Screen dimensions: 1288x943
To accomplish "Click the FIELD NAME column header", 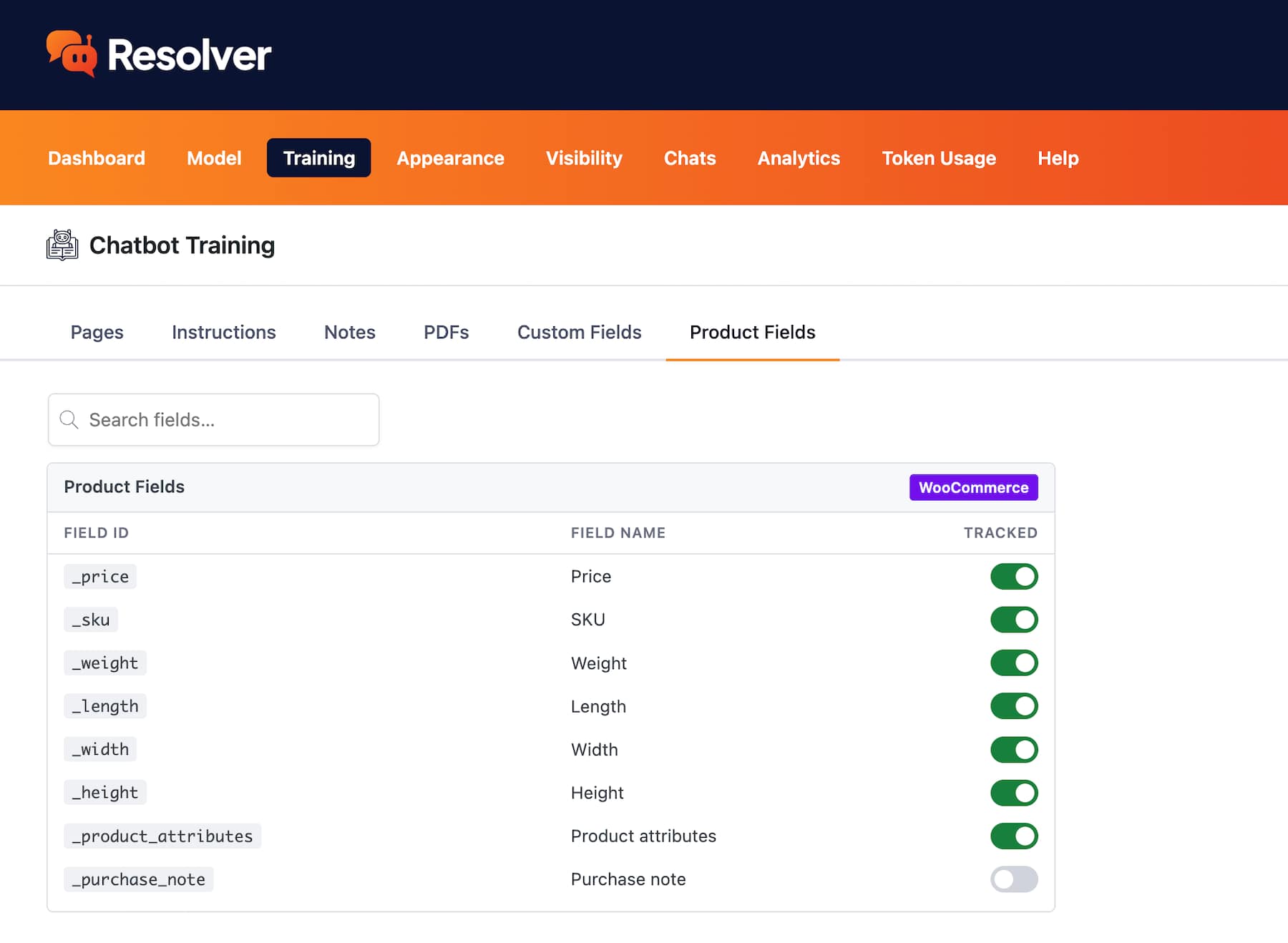I will pyautogui.click(x=618, y=533).
